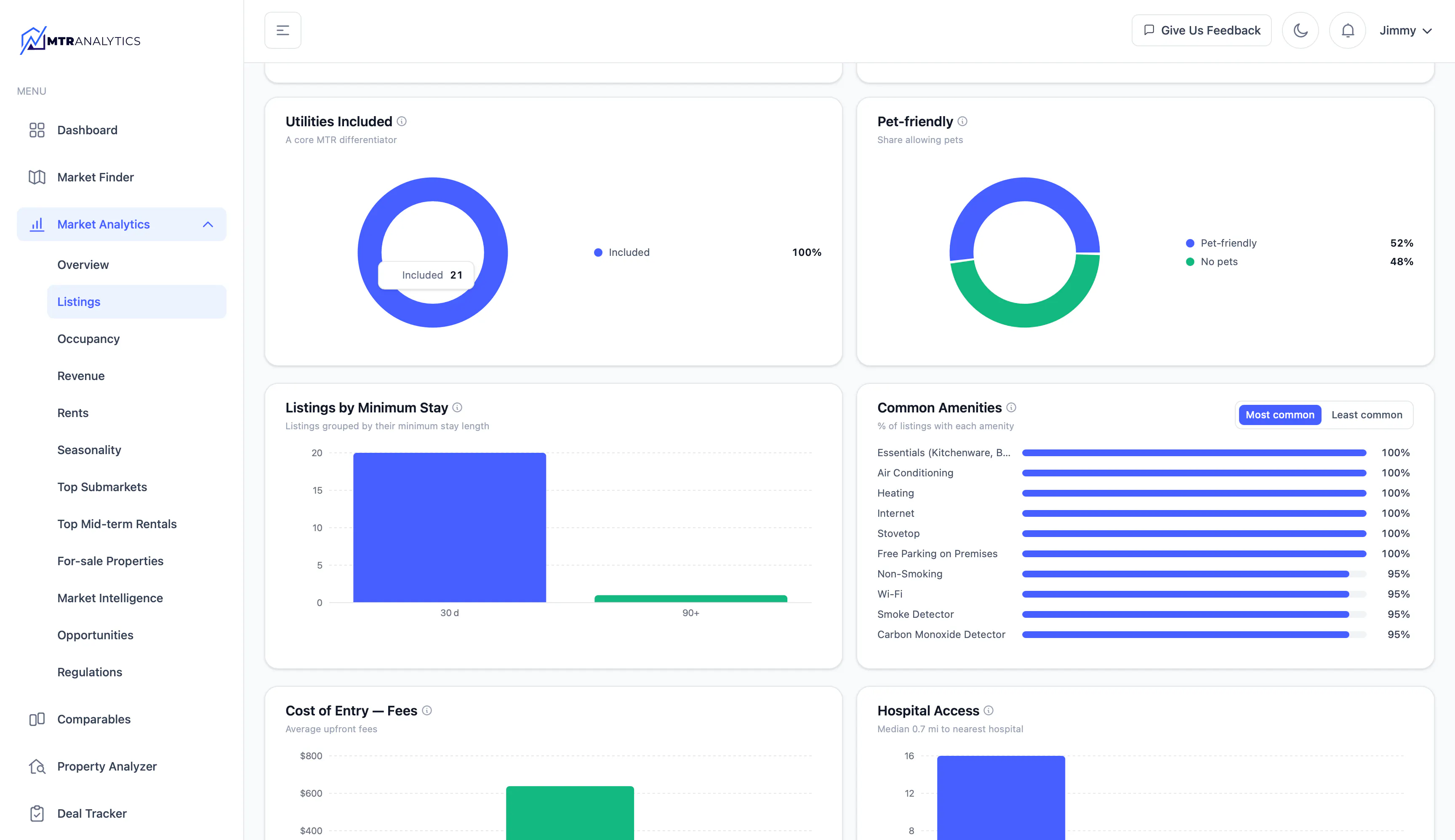The height and width of the screenshot is (840, 1455).
Task: Click "Median 0.7 mi to nearest hospital" subtitle
Action: (950, 729)
